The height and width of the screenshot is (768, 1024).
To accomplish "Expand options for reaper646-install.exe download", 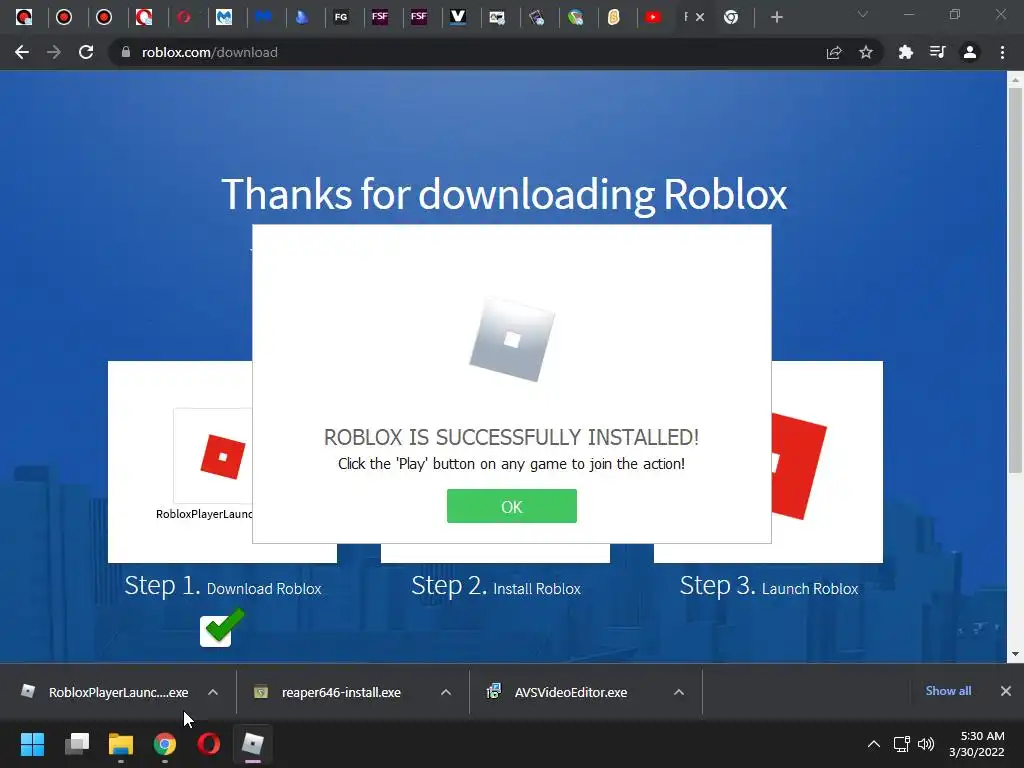I will tap(446, 692).
